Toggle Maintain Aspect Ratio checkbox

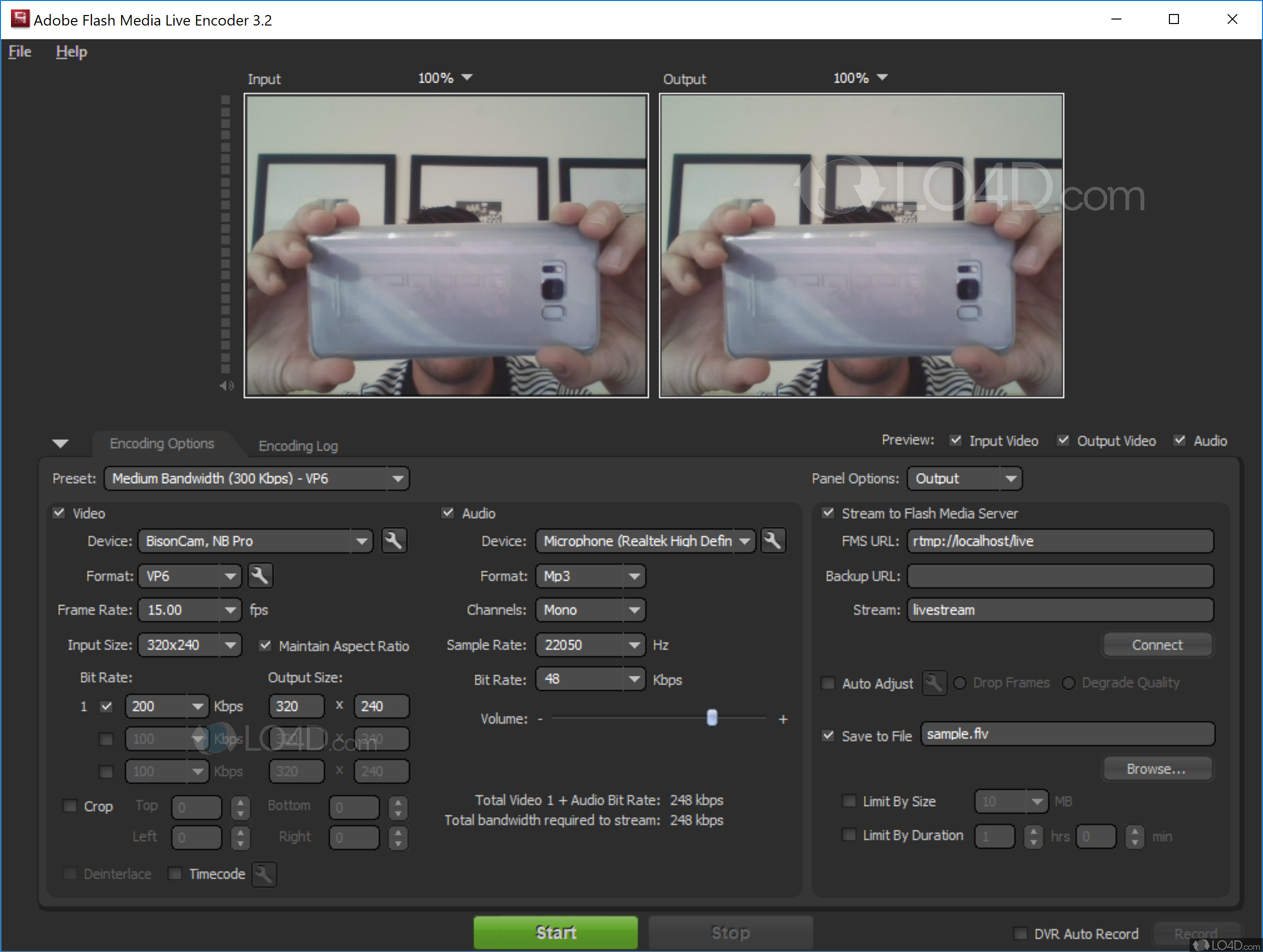pos(265,645)
